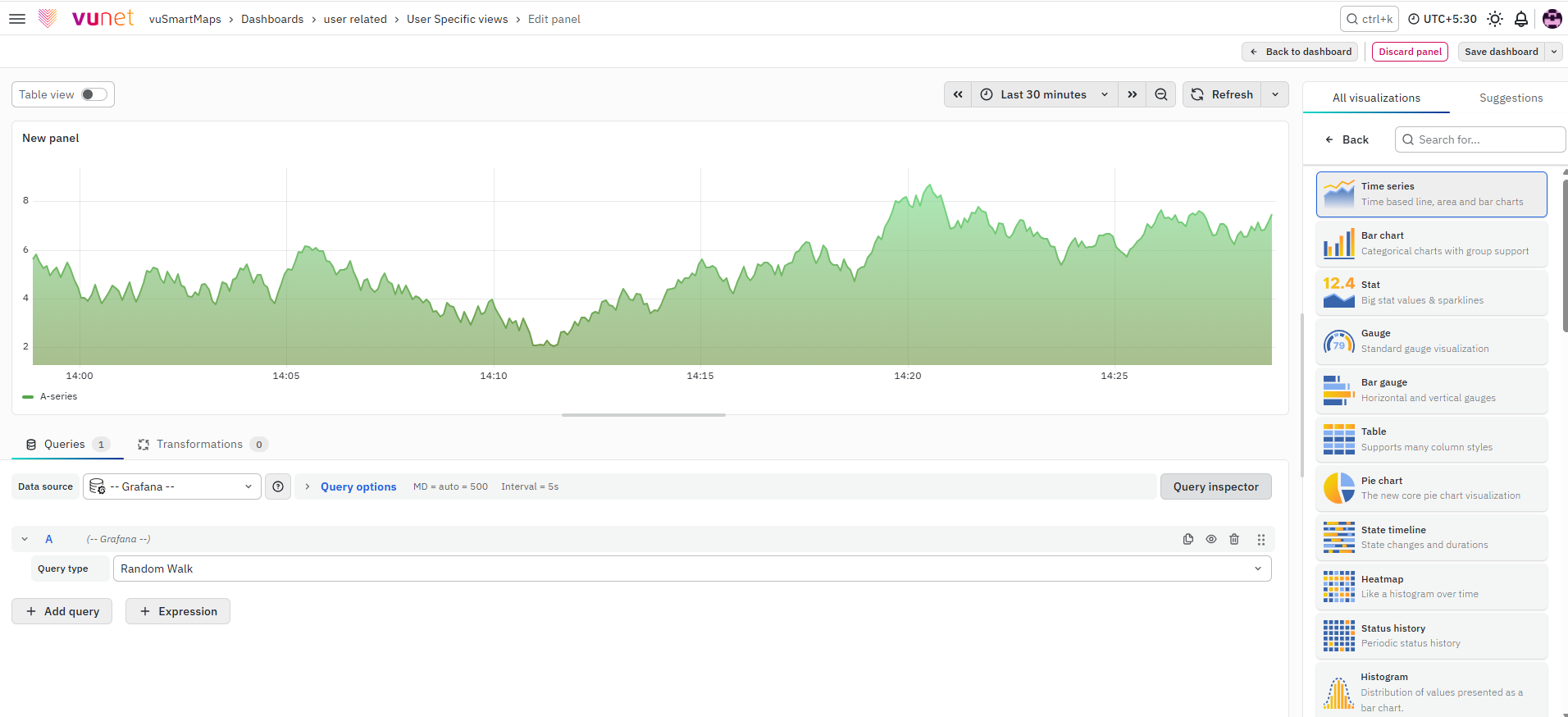Viewport: 1568px width, 717px height.
Task: Select the Heatmap visualization
Action: coord(1431,587)
